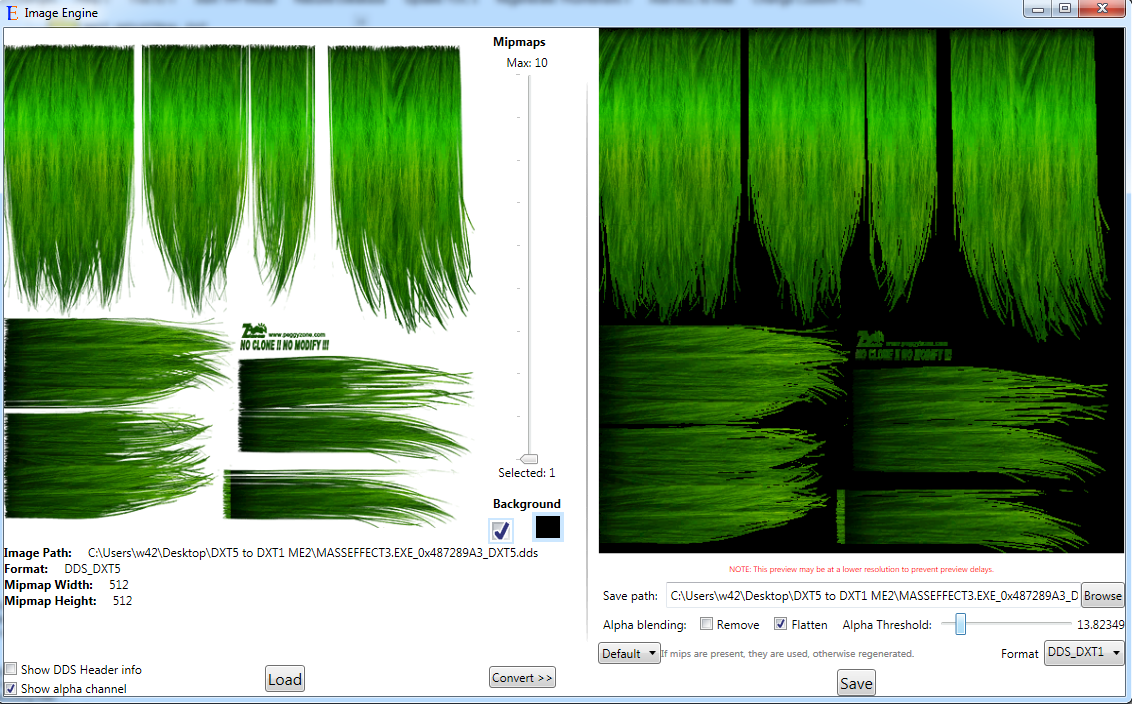The height and width of the screenshot is (704, 1132).
Task: Uncheck the Flatten alpha blending checkbox
Action: coord(780,624)
